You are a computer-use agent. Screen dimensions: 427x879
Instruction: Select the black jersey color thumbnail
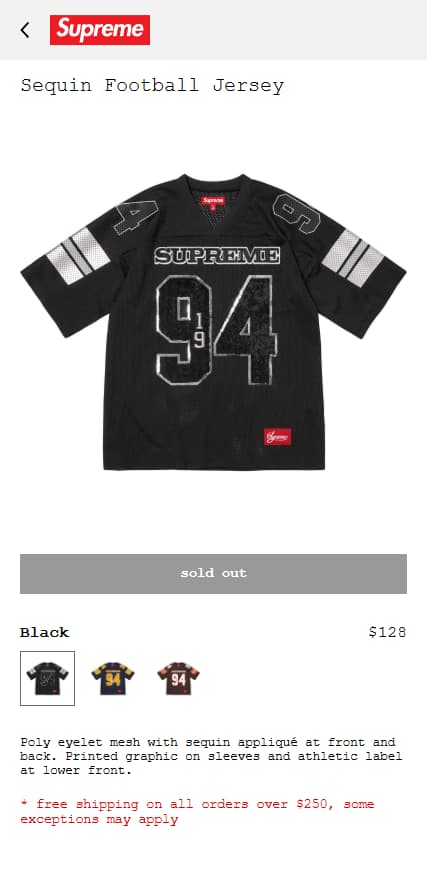click(48, 678)
